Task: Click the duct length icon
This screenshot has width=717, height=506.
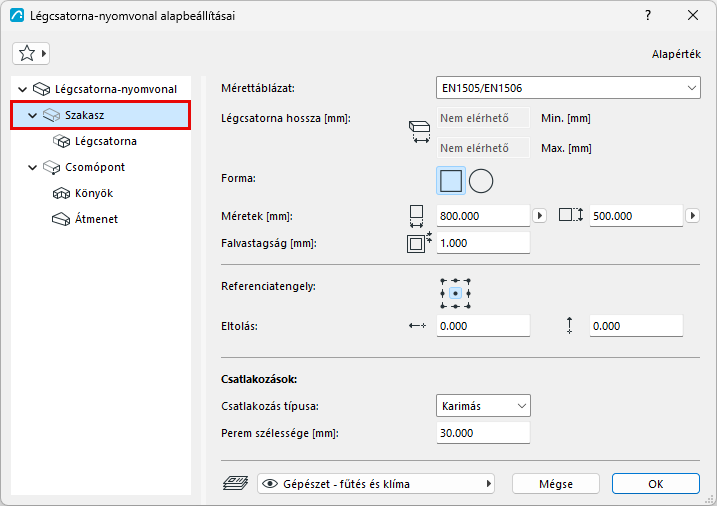Action: (x=419, y=132)
